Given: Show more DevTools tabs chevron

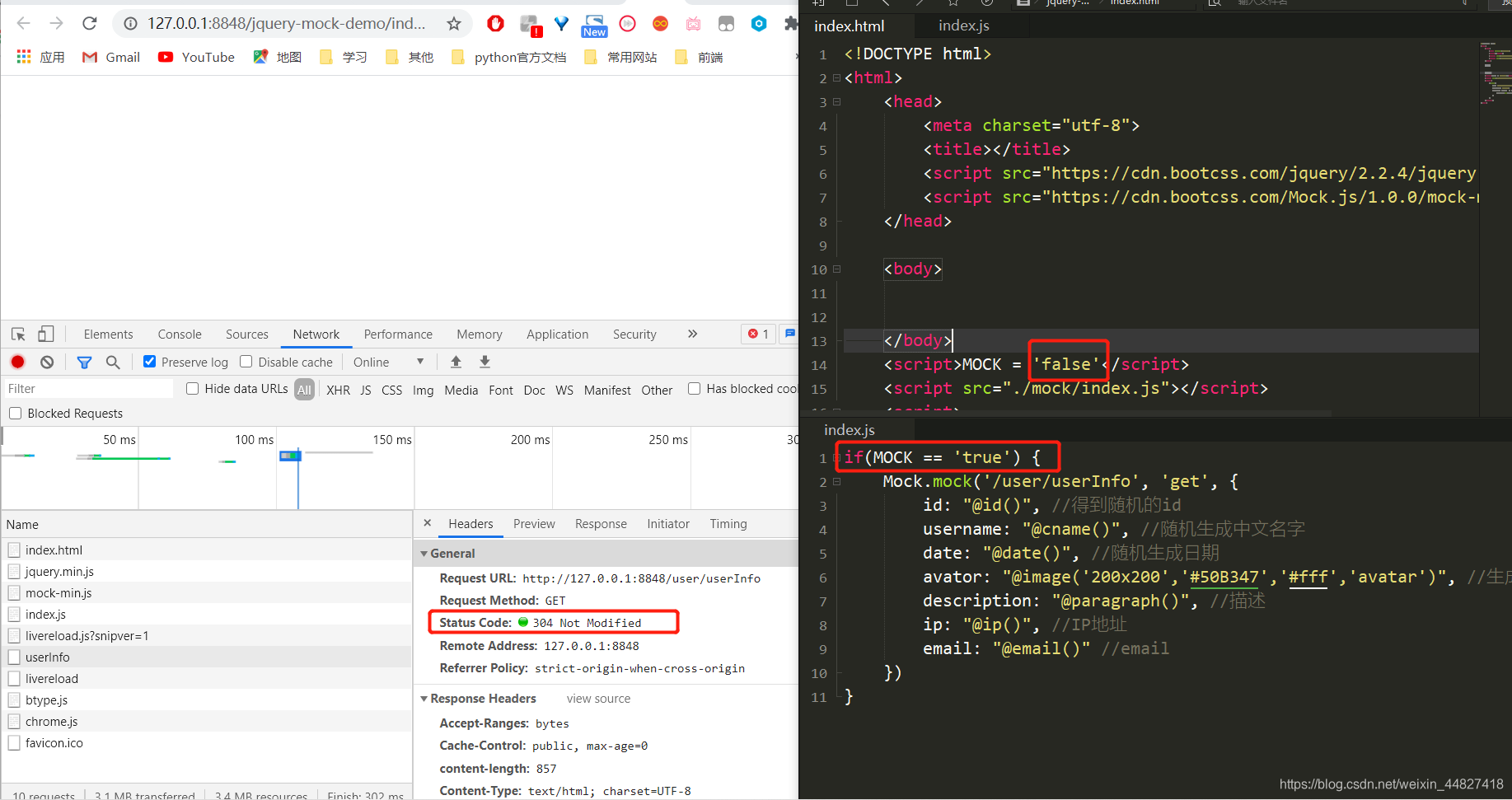Looking at the screenshot, I should [692, 334].
